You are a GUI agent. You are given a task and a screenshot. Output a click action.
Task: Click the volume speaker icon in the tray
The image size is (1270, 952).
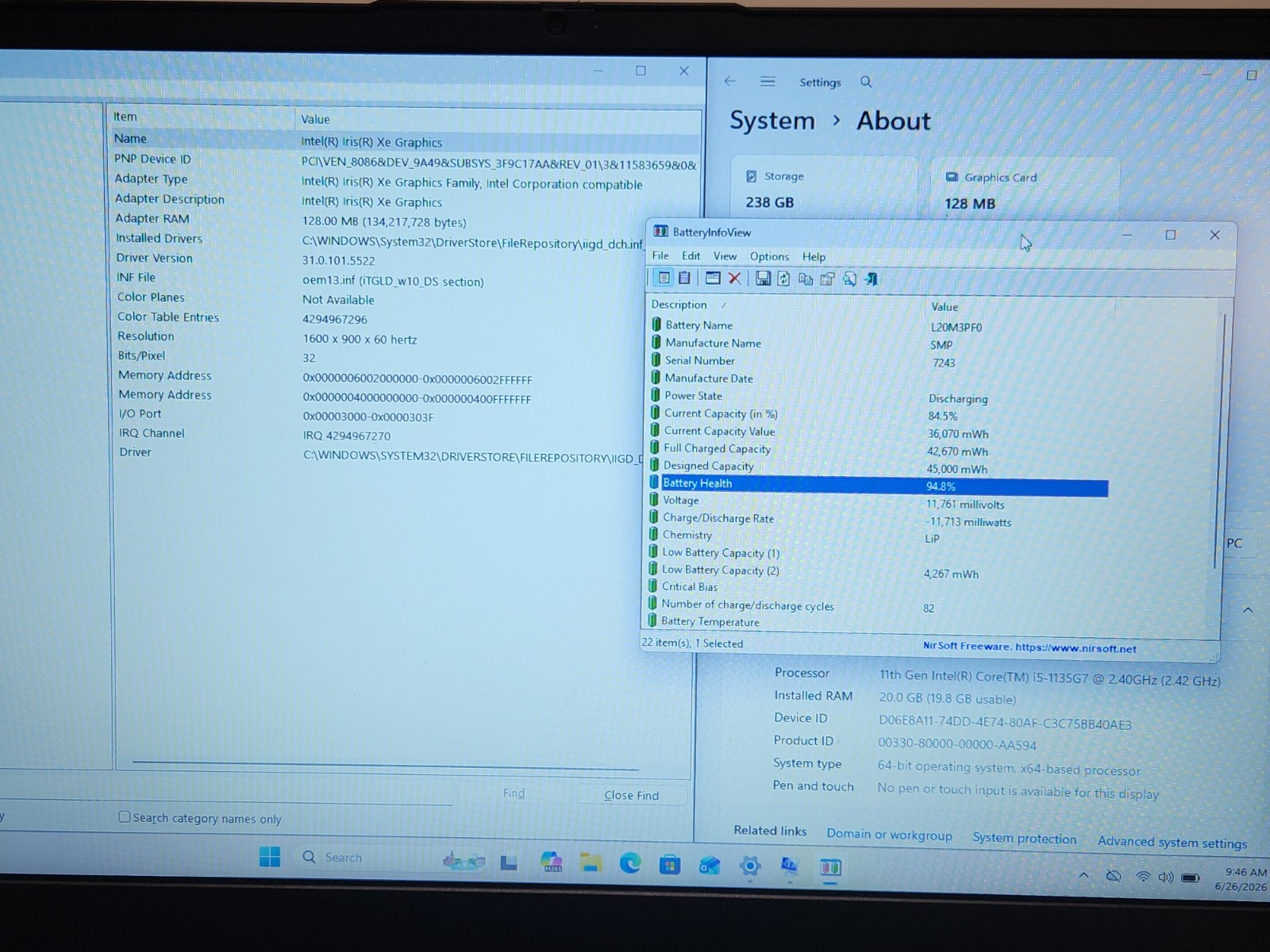(1165, 877)
